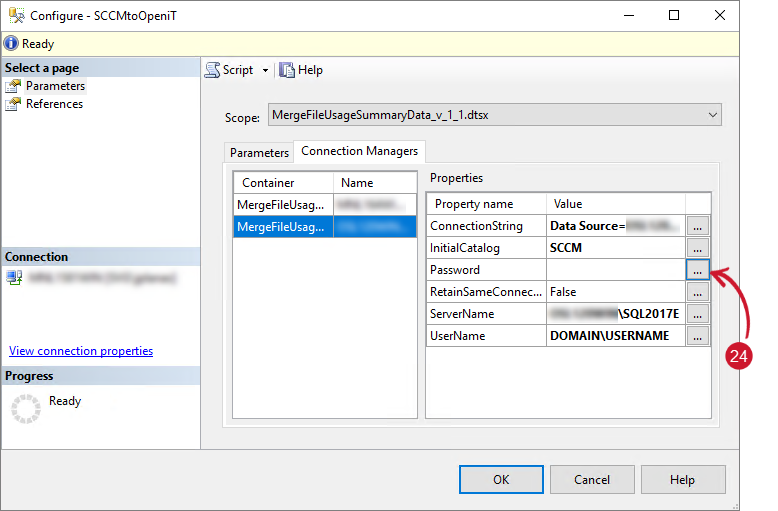Switch to the Connection Managers tab
Screen dimensions: 778x511
[359, 151]
